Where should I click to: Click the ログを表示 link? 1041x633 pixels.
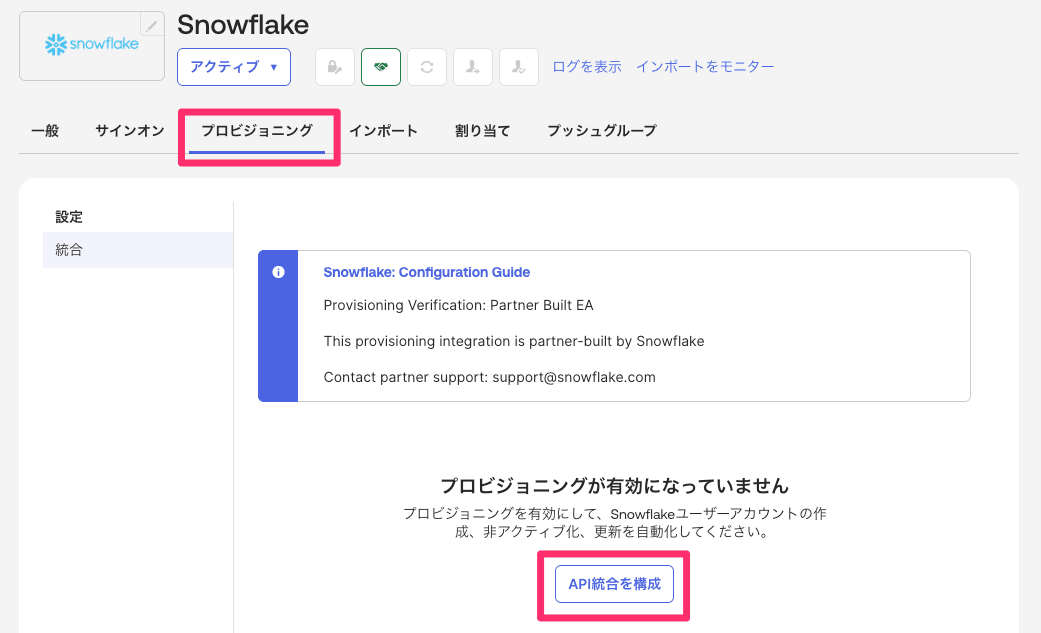[x=587, y=67]
